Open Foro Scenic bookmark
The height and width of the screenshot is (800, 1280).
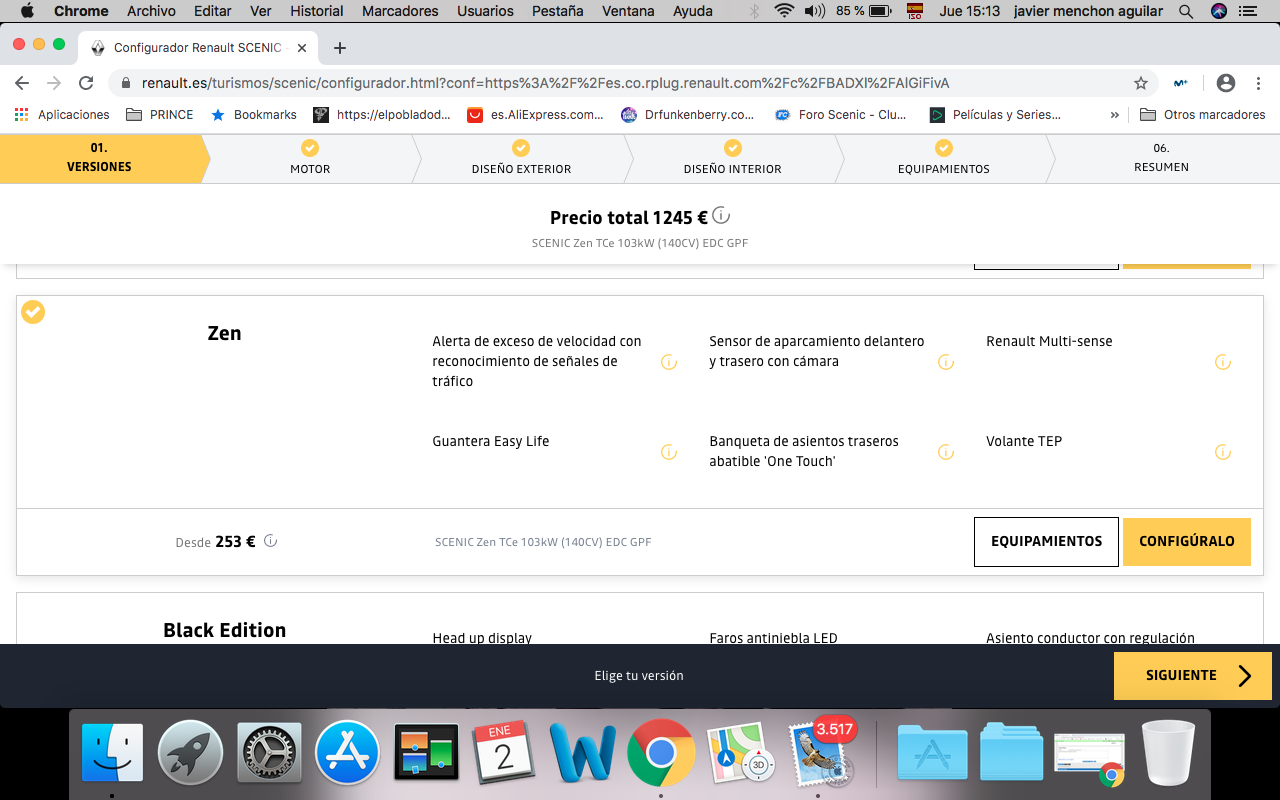[841, 115]
